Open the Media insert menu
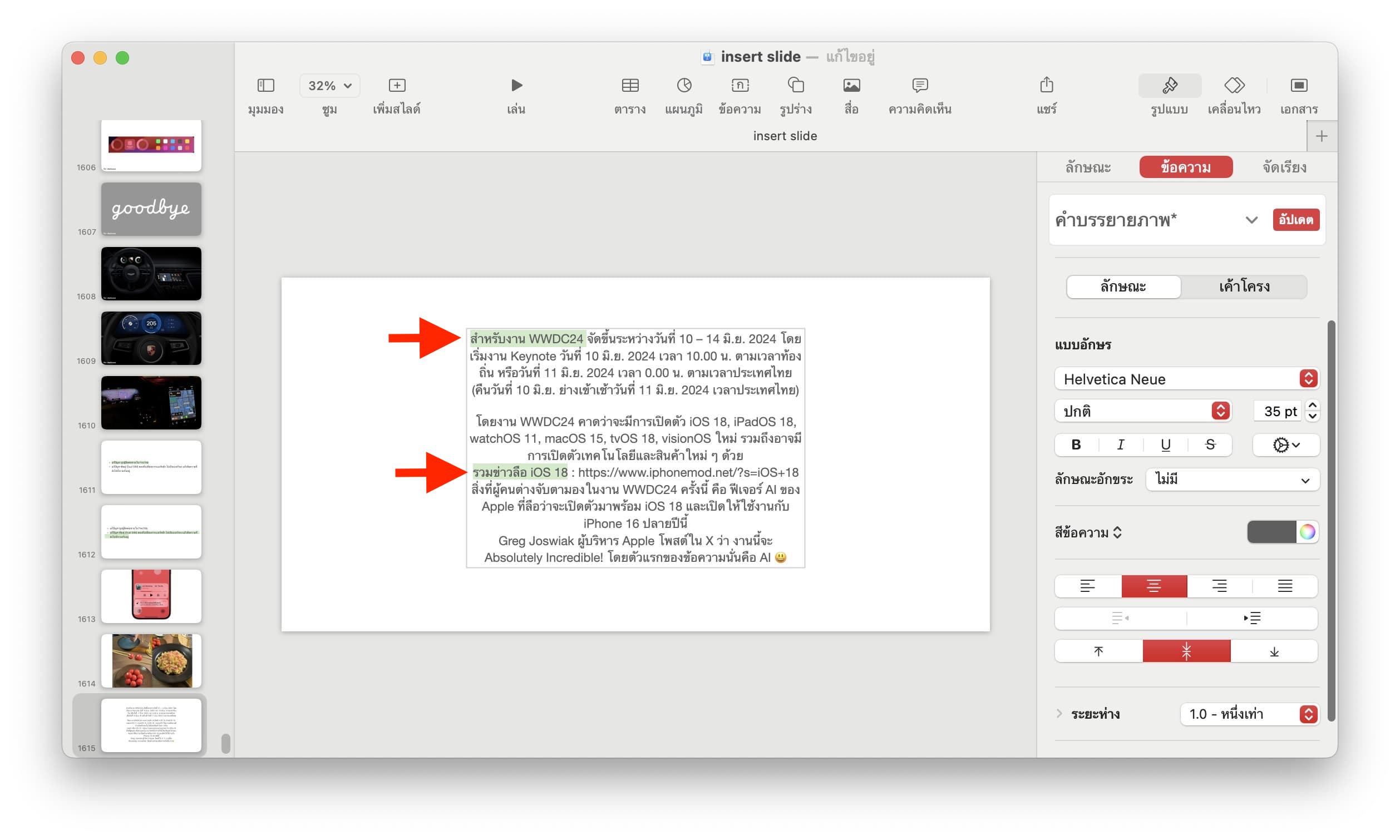The image size is (1400, 840). point(851,86)
